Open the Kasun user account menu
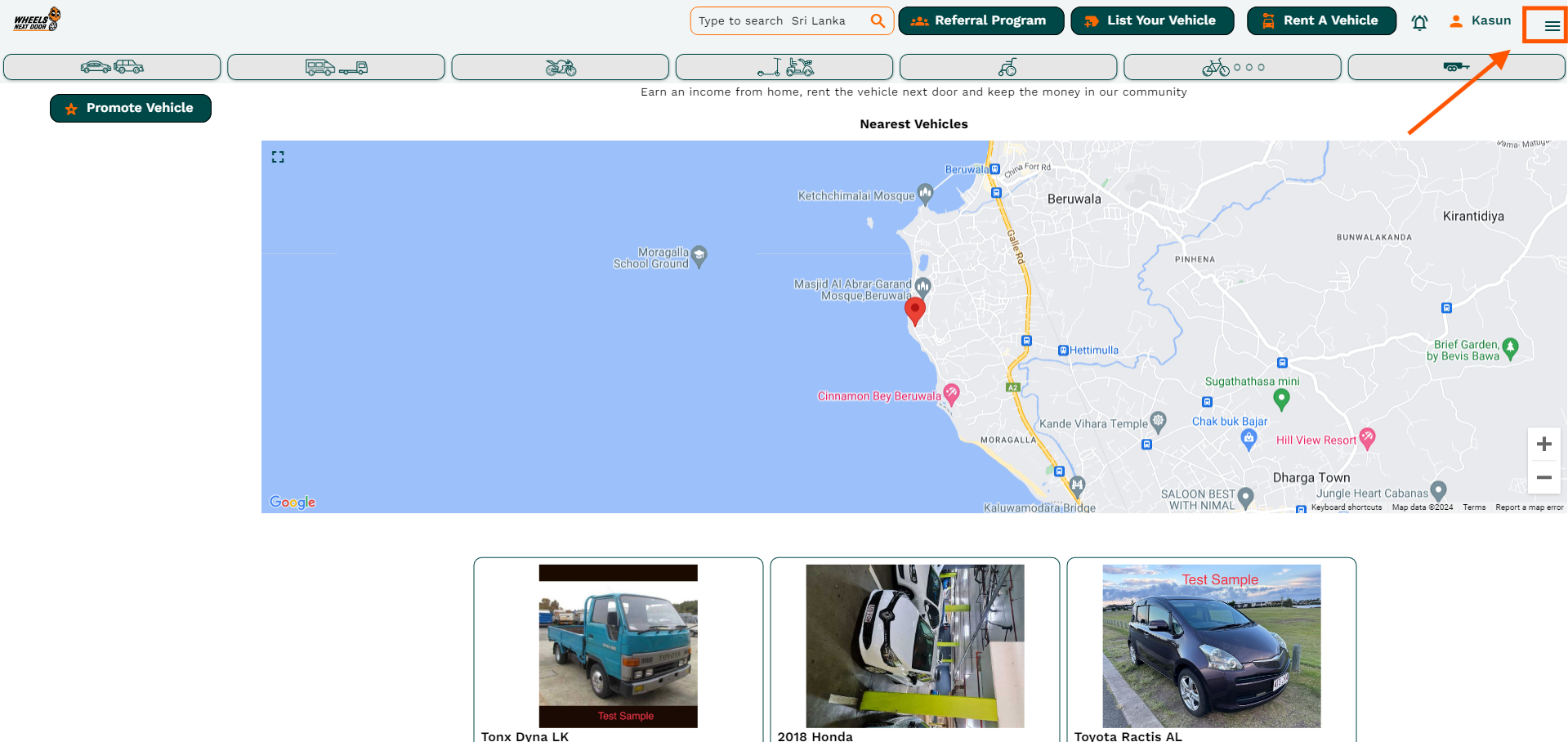 click(1480, 21)
